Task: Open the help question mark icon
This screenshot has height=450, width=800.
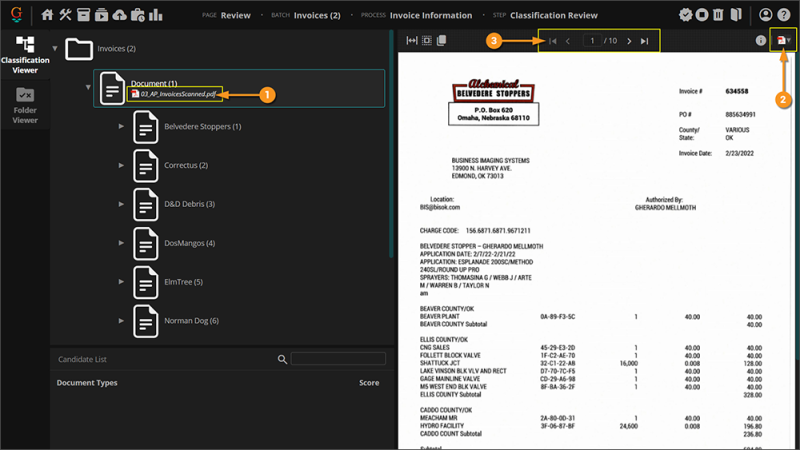Action: click(784, 15)
